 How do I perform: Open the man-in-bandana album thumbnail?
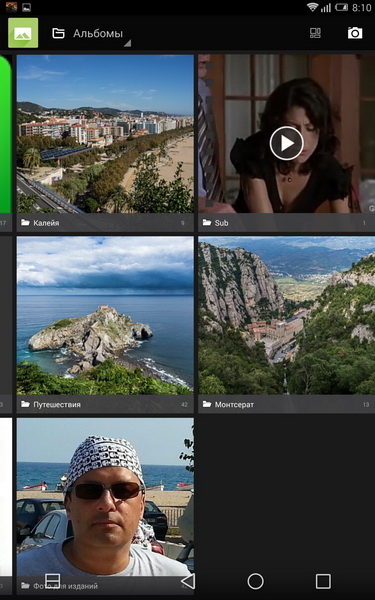(105, 497)
